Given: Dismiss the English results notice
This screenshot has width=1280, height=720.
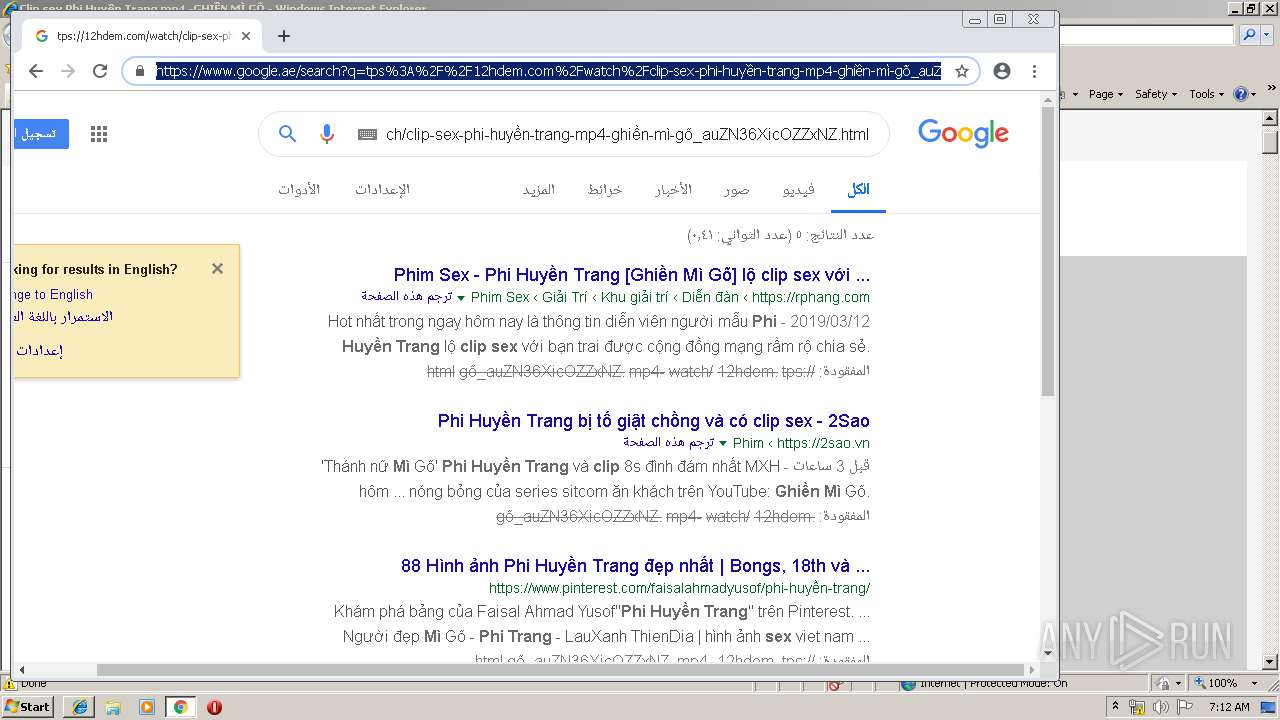Looking at the screenshot, I should click(x=217, y=268).
